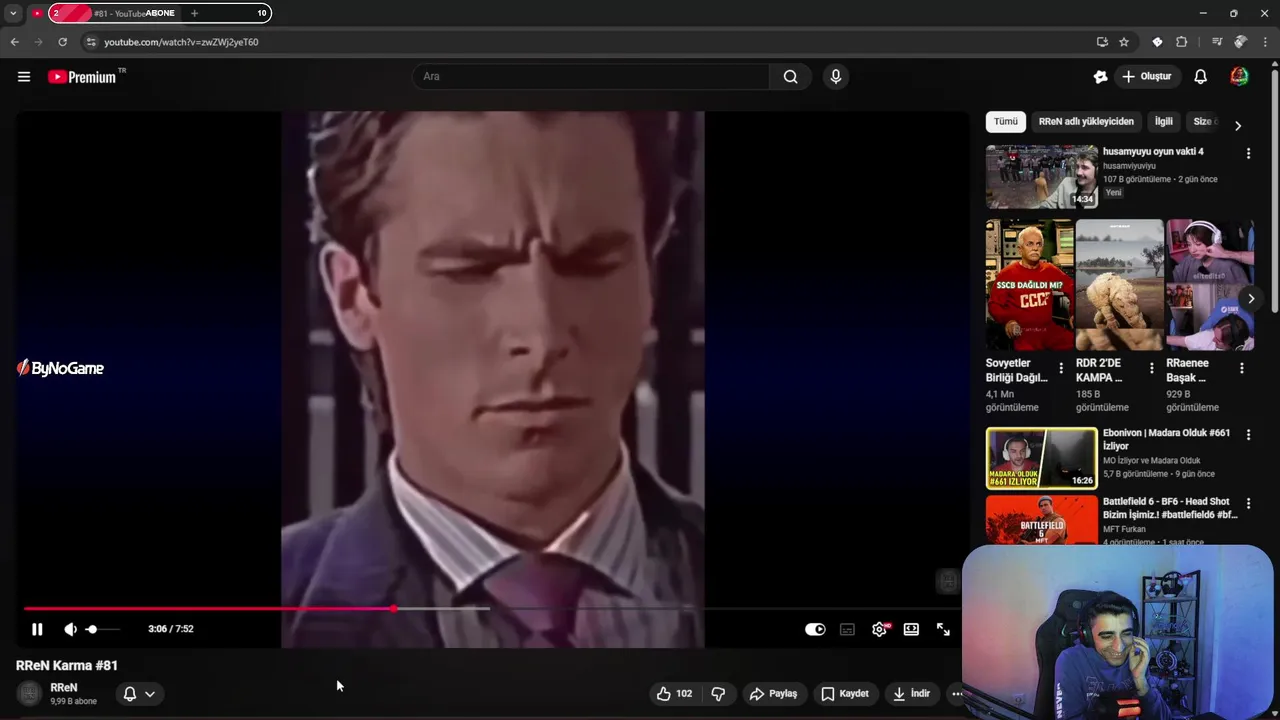
Task: Open Sovyetler Birliği Dağıl... short thumbnail
Action: coord(1030,285)
